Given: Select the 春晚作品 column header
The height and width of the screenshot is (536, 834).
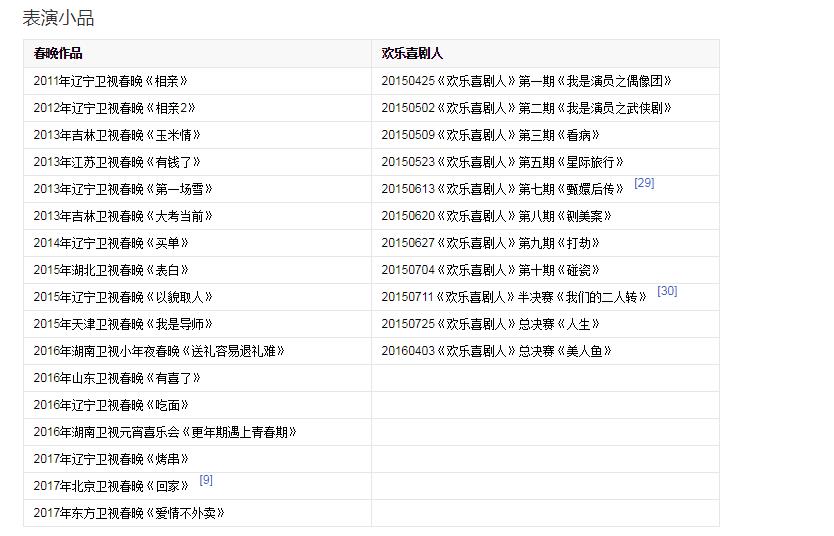Looking at the screenshot, I should coord(58,54).
